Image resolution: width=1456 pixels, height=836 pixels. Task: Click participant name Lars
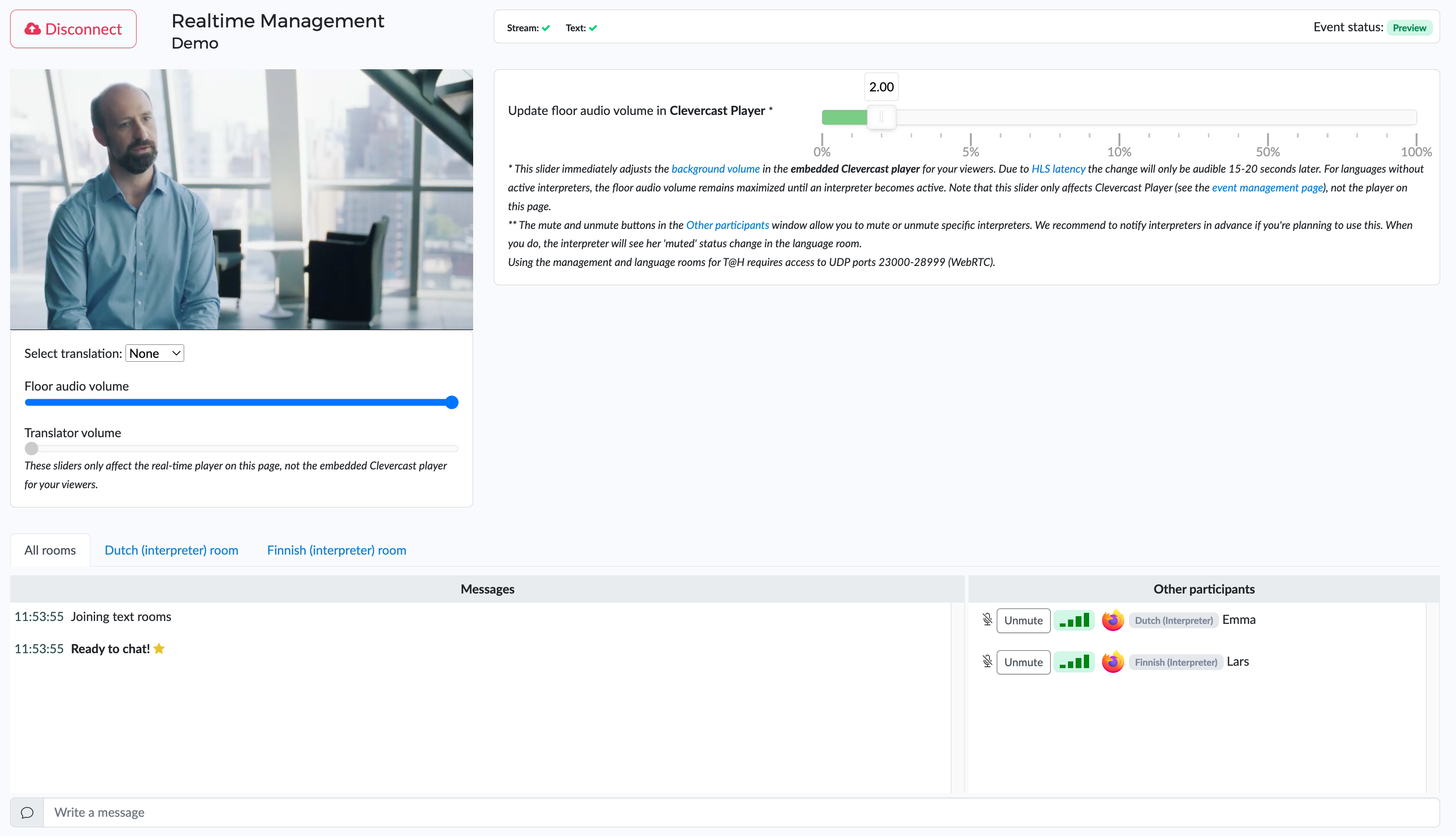point(1237,661)
